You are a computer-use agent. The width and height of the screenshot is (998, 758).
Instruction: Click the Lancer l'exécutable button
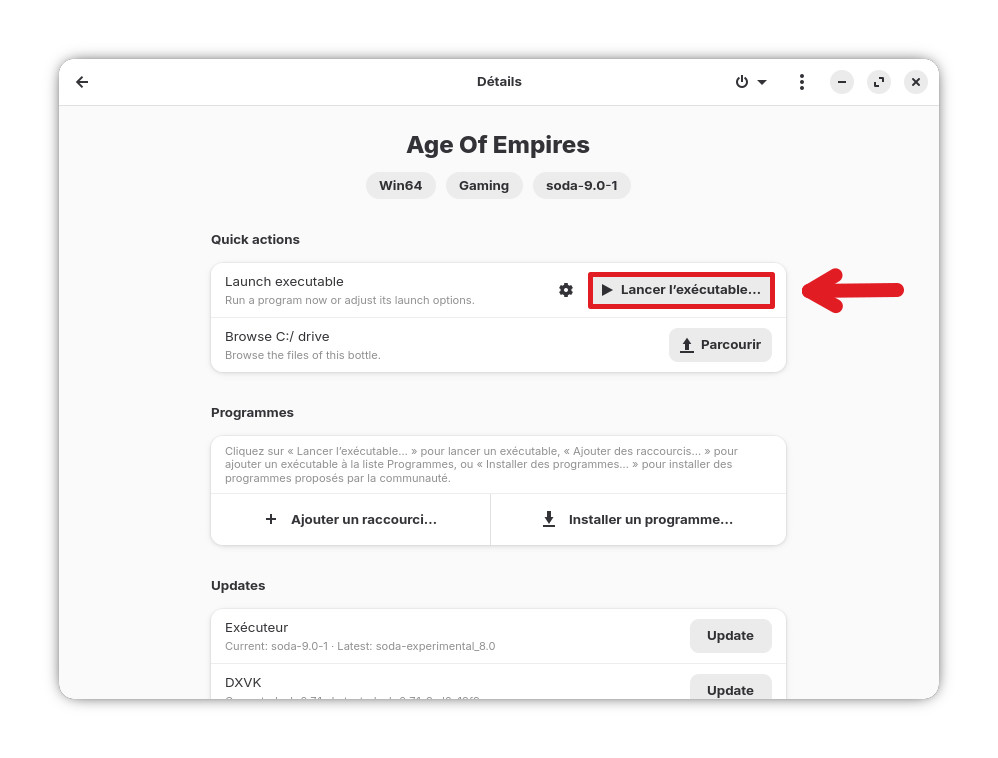pyautogui.click(x=681, y=290)
